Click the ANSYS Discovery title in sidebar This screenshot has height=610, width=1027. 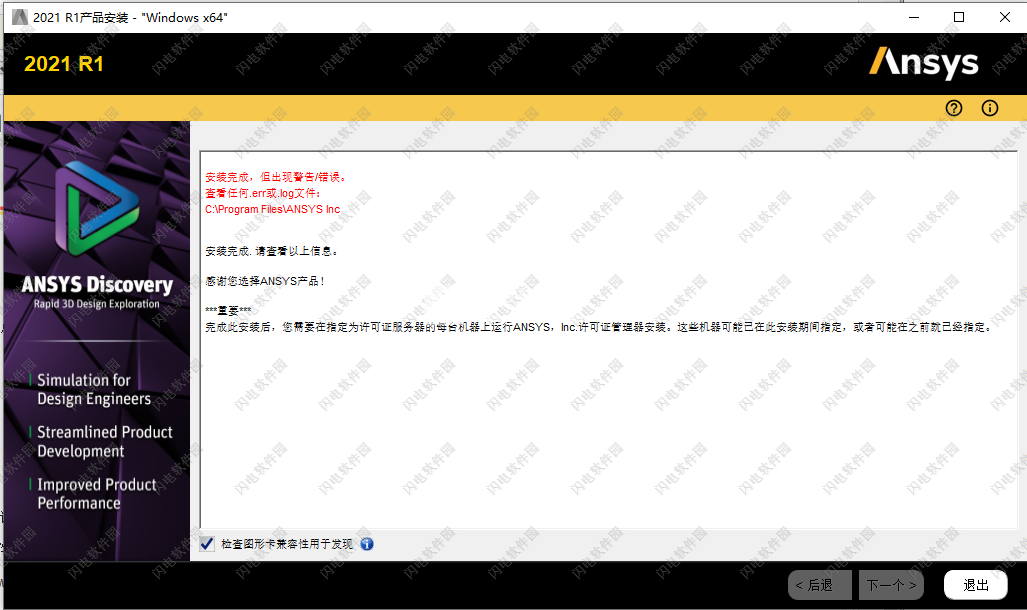(97, 285)
